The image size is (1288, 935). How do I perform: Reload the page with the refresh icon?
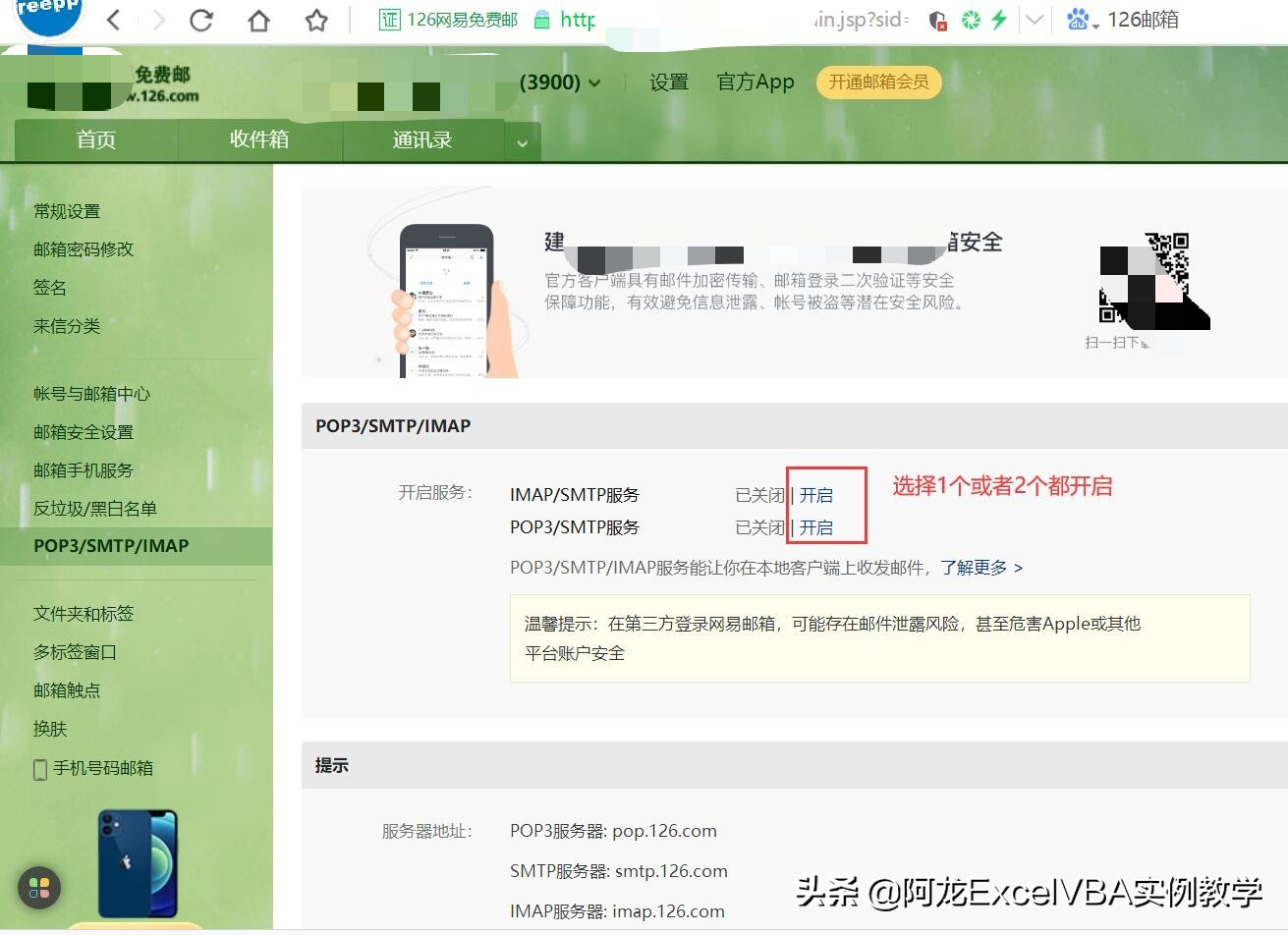click(x=201, y=19)
